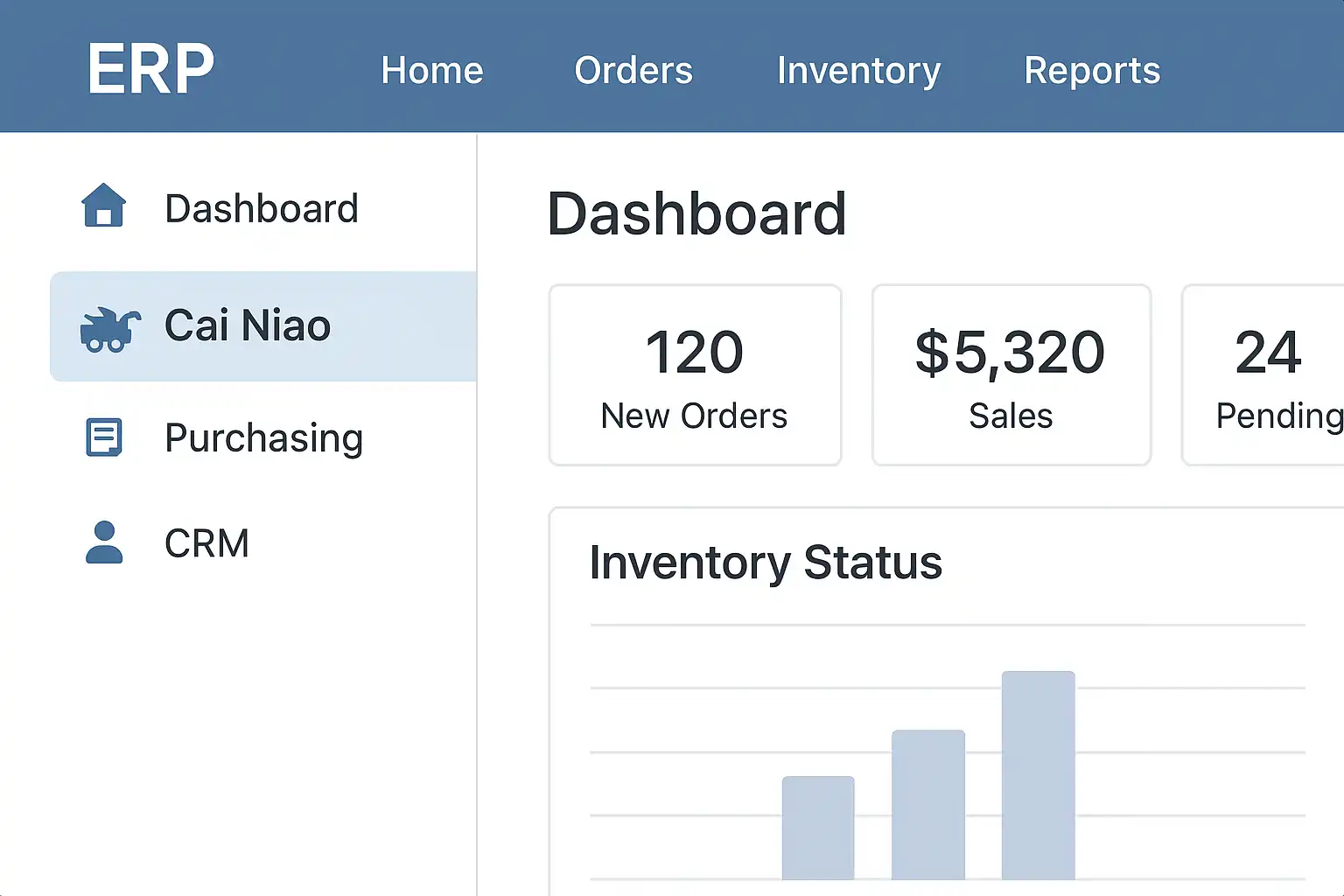The image size is (1344, 896).
Task: Open the 120 New Orders card
Action: click(695, 375)
